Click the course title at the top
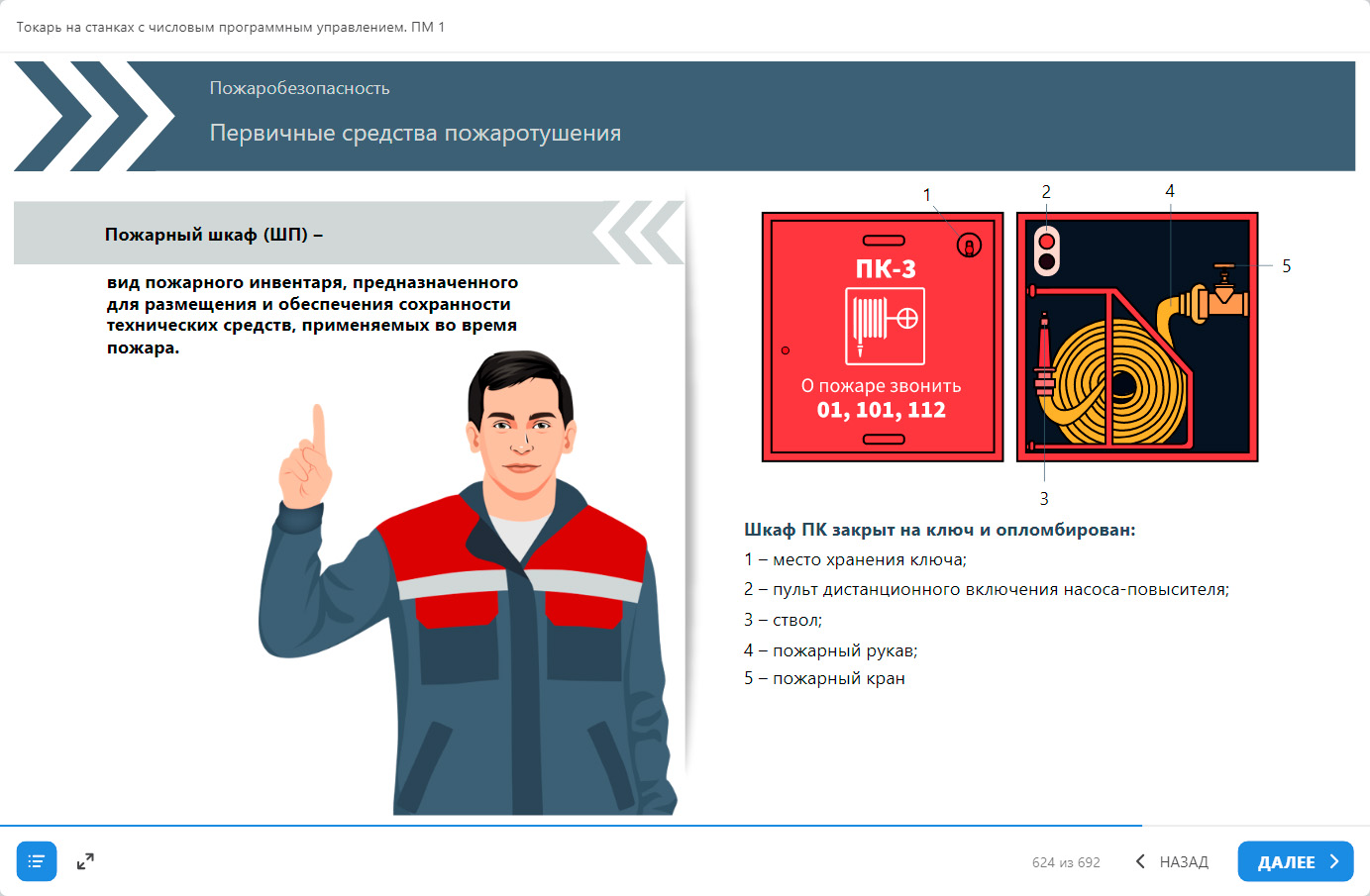Image resolution: width=1370 pixels, height=896 pixels. click(x=230, y=27)
